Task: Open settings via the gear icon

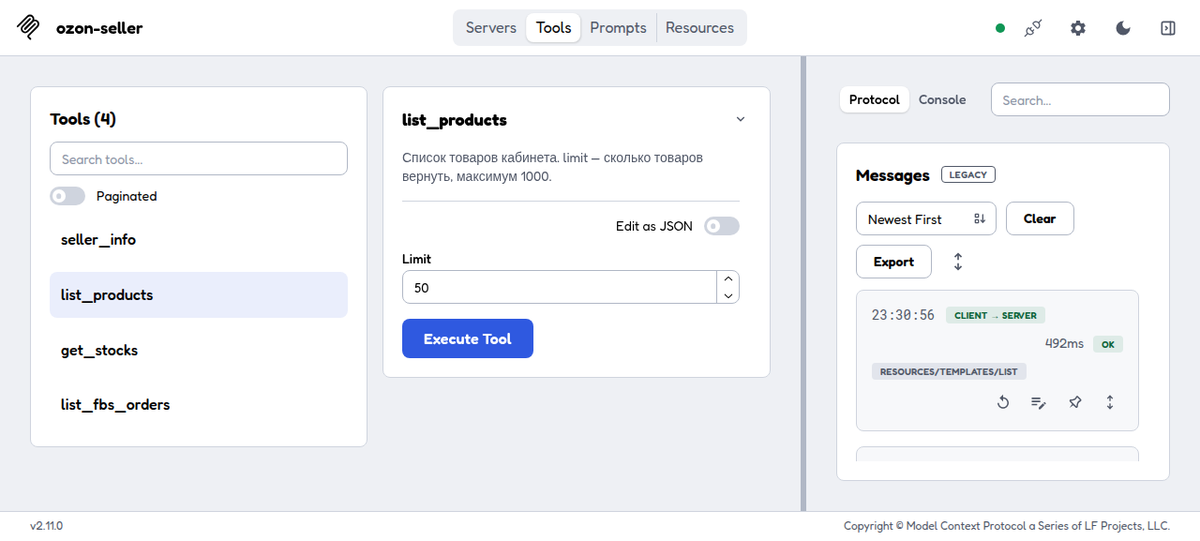Action: click(1078, 28)
